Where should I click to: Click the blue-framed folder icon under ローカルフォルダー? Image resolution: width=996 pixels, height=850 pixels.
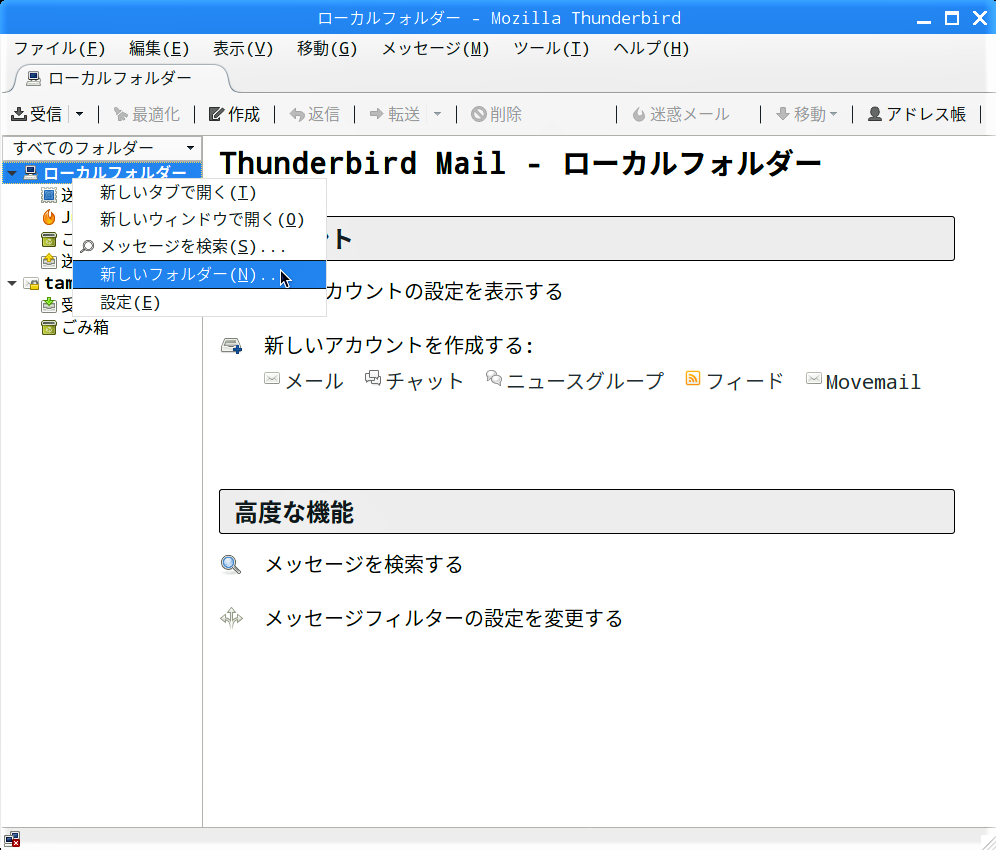[49, 195]
